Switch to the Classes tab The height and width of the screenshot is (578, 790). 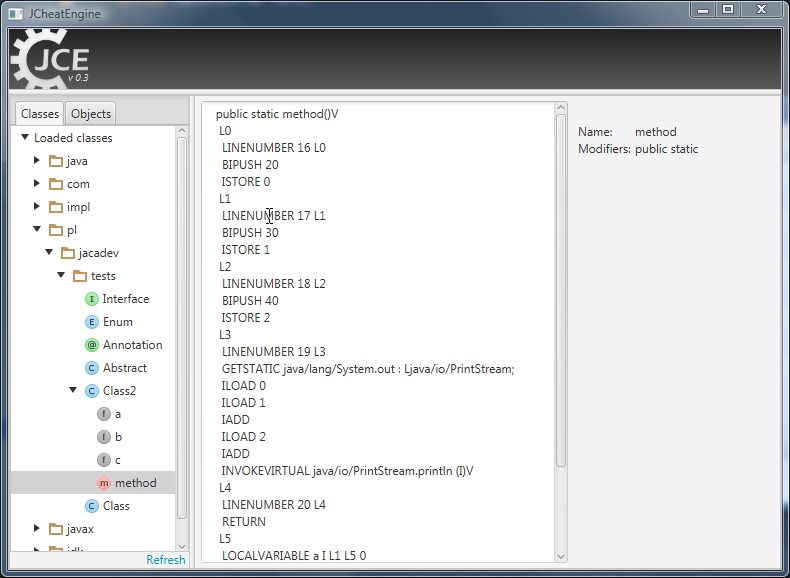coord(40,114)
